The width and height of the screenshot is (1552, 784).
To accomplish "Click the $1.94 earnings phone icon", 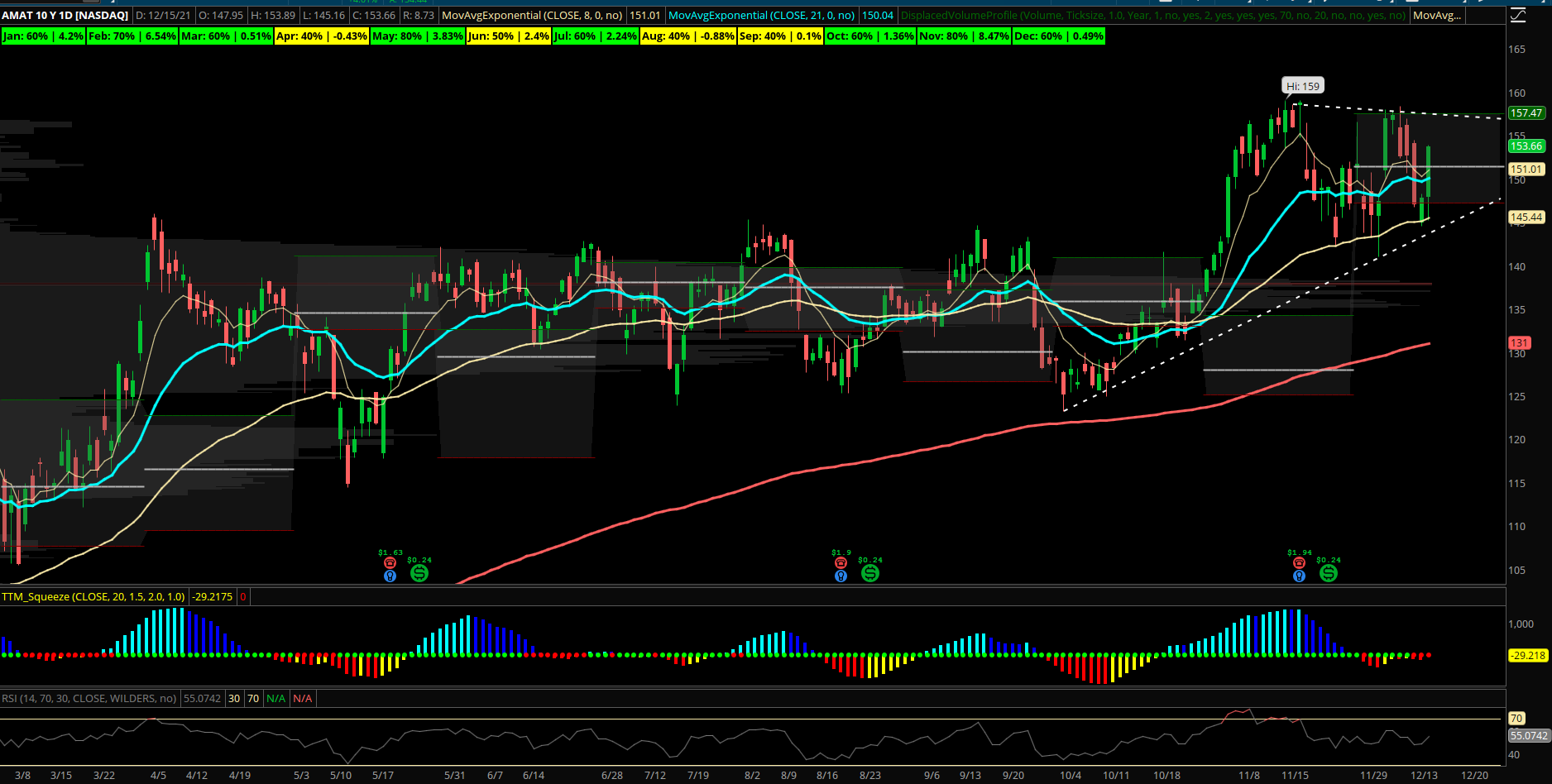I will (x=1299, y=563).
